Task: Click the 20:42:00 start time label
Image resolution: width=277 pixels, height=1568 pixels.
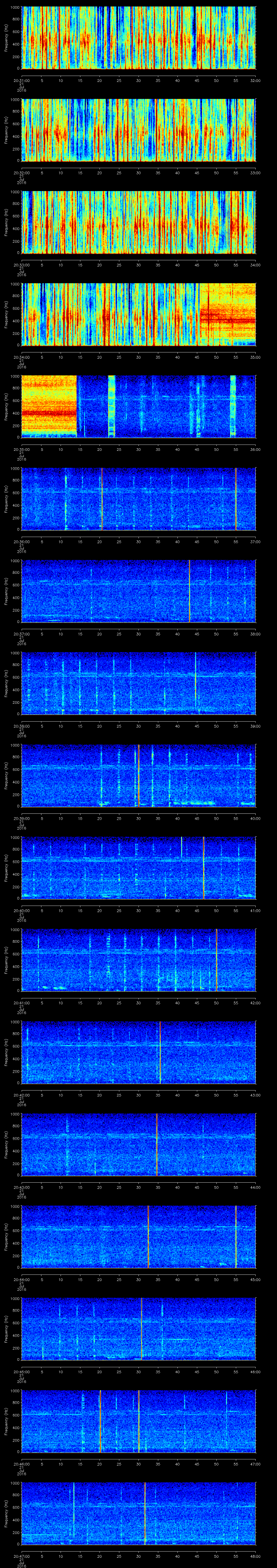Action: pyautogui.click(x=22, y=1096)
